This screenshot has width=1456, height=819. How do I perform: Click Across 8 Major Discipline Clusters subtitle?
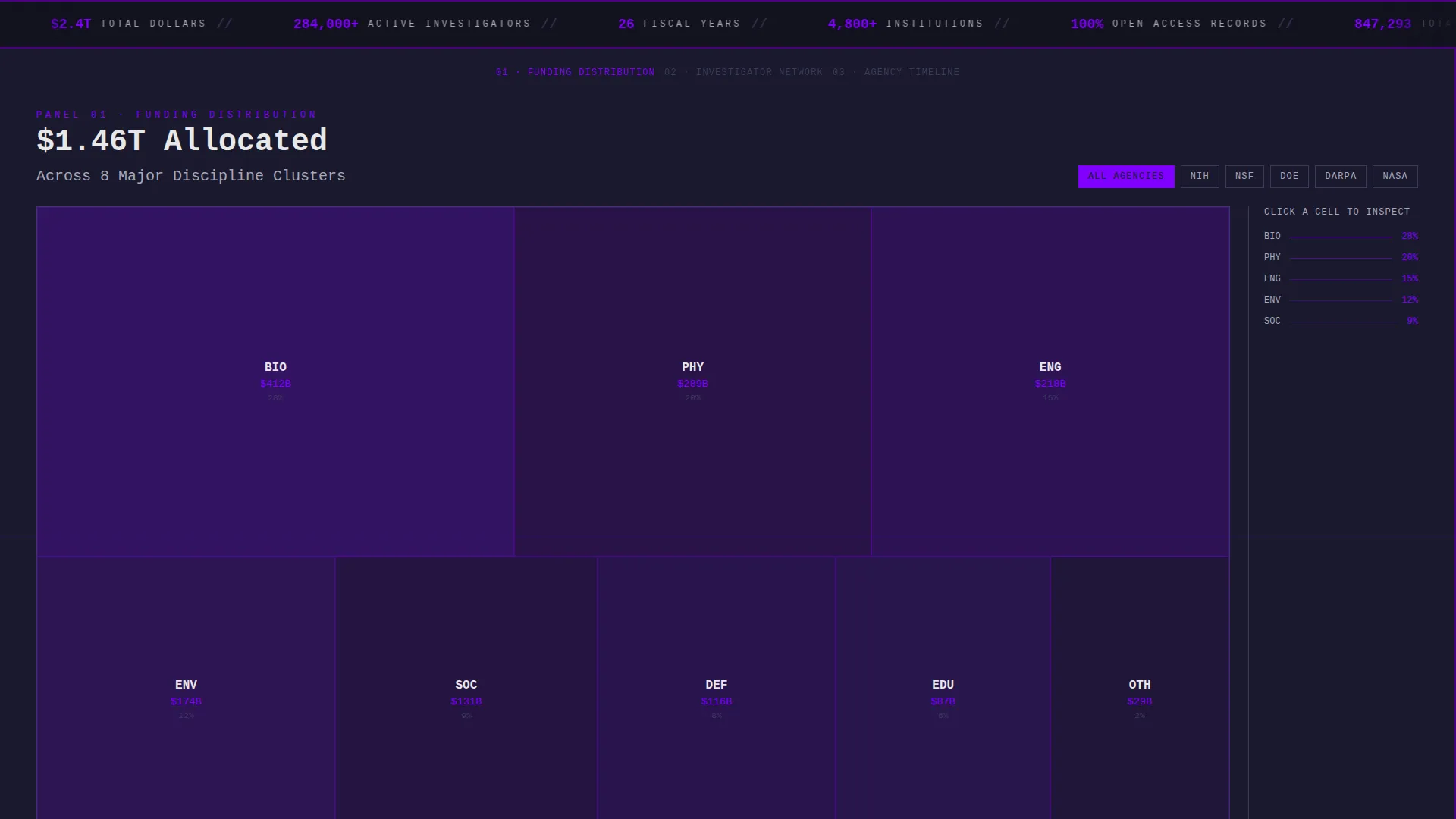point(191,176)
